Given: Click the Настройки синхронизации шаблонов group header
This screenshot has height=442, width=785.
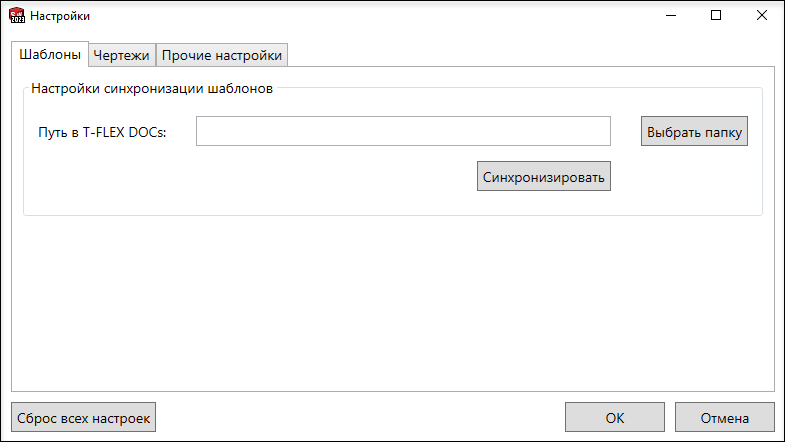Looking at the screenshot, I should [152, 89].
